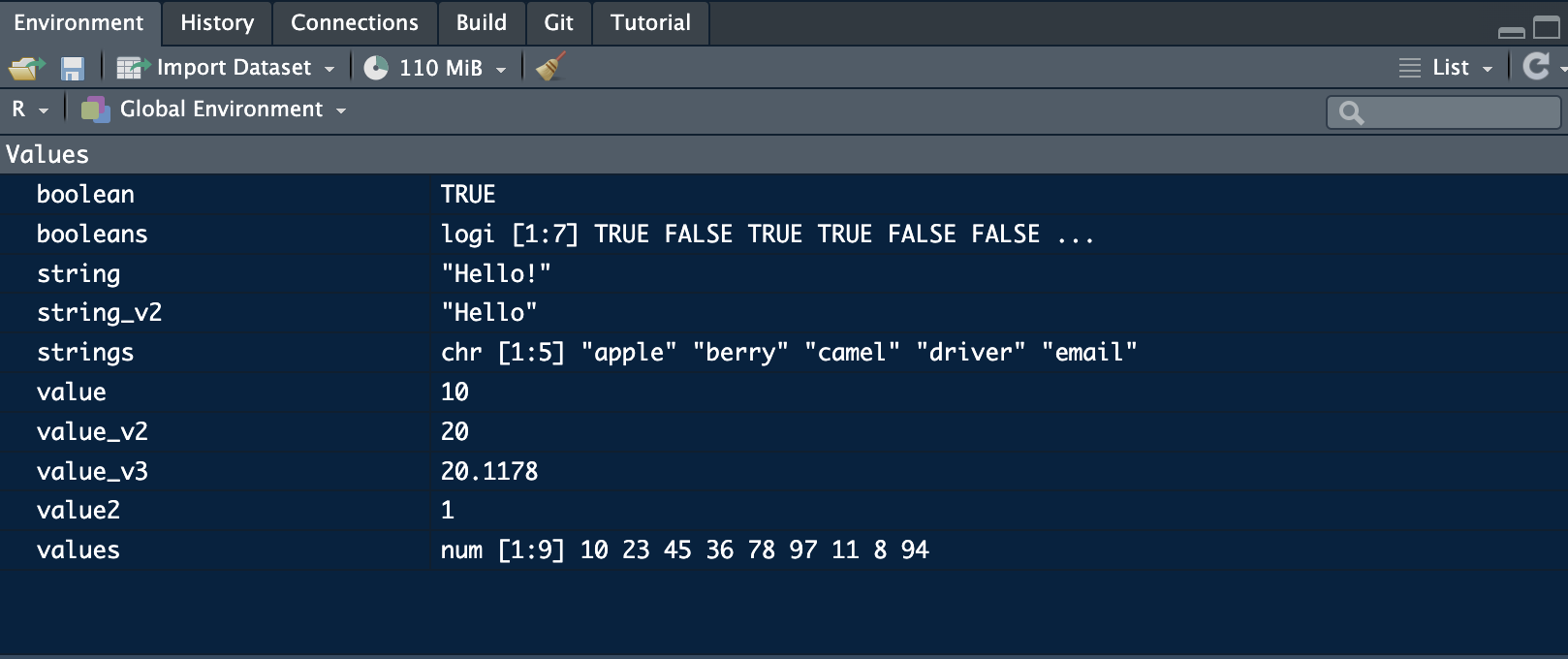Open the R language selector dropdown
The width and height of the screenshot is (1568, 659).
click(x=30, y=110)
